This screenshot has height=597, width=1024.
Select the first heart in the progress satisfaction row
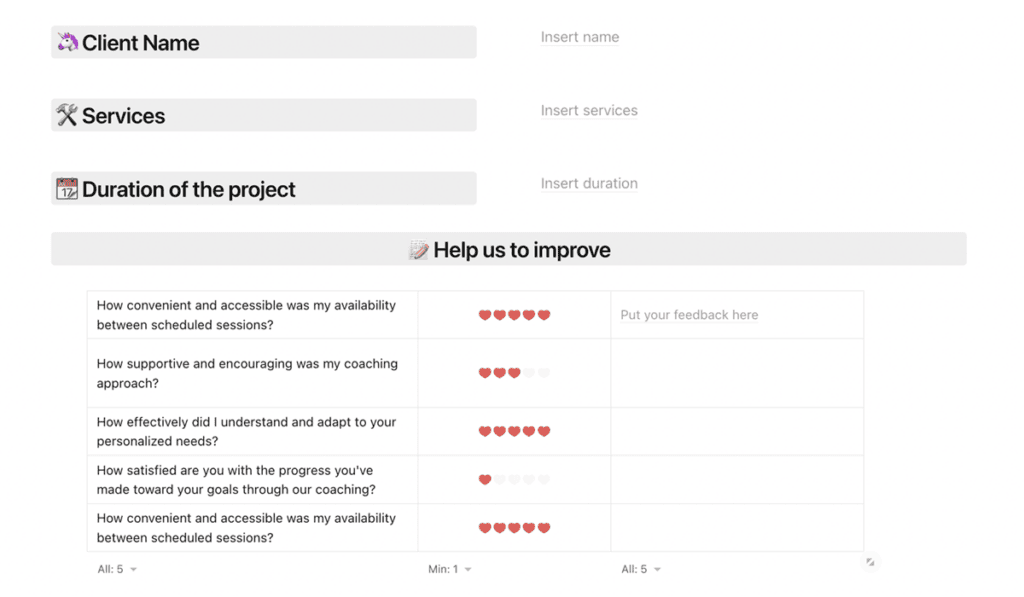(484, 479)
